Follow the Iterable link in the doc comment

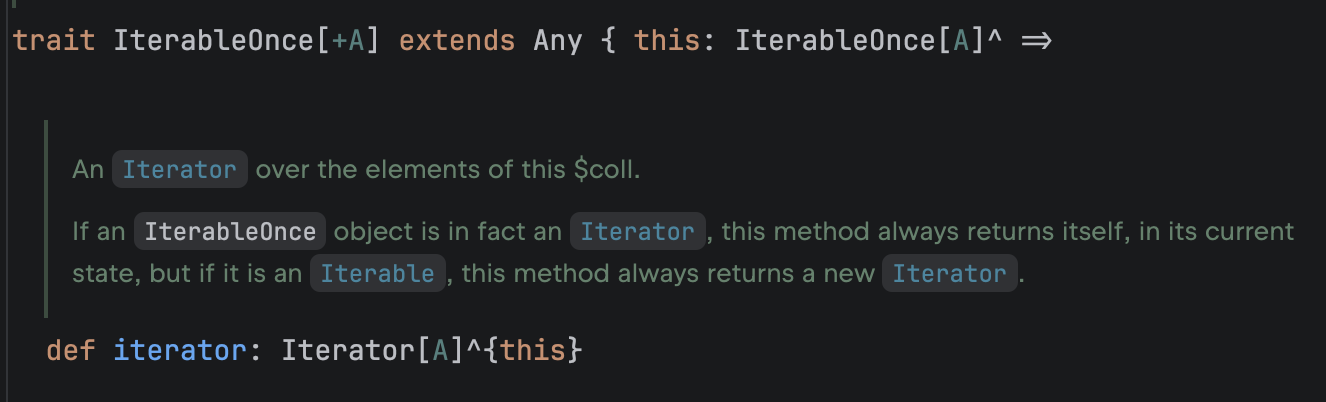pyautogui.click(x=376, y=274)
